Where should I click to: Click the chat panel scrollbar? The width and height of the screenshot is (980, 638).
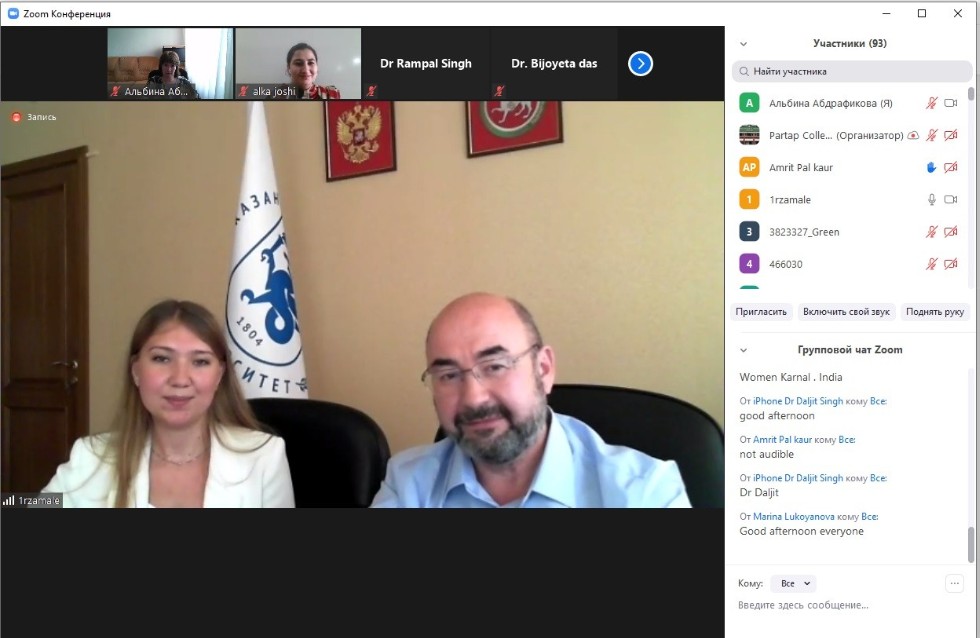coord(970,543)
